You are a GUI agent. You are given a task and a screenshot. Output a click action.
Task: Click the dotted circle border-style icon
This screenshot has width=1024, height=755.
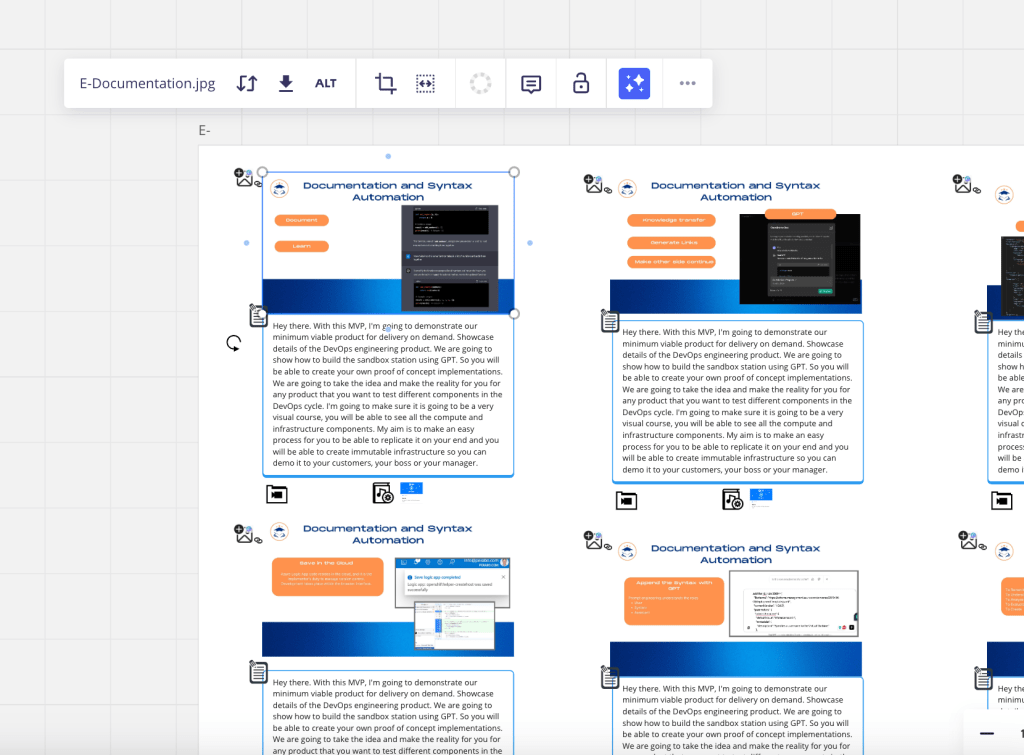click(x=480, y=84)
